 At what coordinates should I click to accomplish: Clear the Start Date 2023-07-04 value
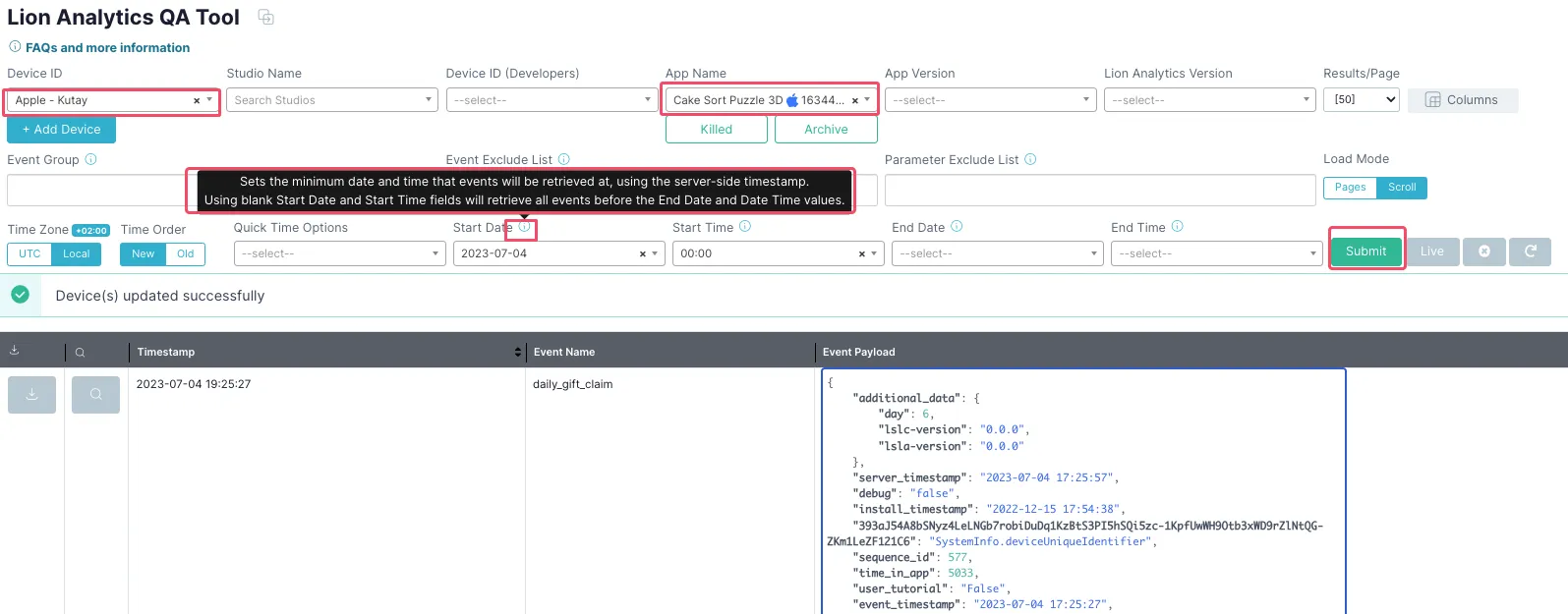pyautogui.click(x=643, y=254)
